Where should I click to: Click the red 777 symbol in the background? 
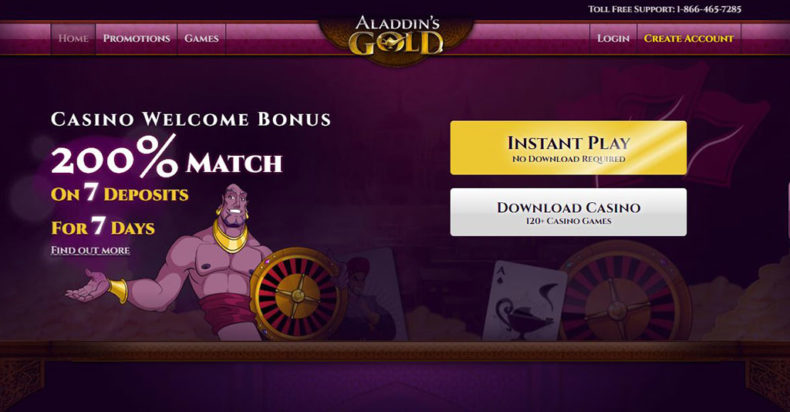[x=685, y=126]
